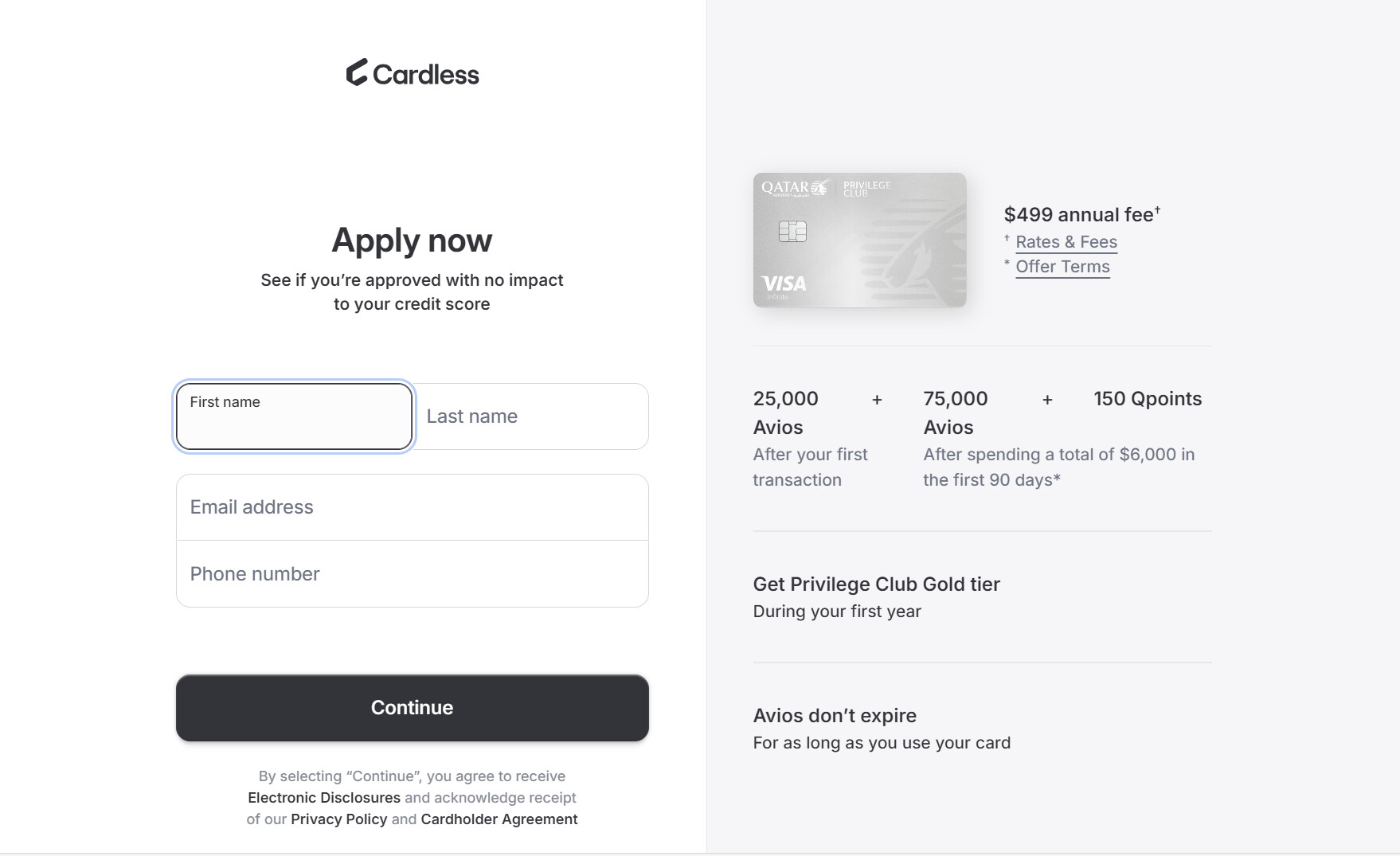The height and width of the screenshot is (856, 1400).
Task: Click the Qatar Airways card image
Action: tap(859, 240)
